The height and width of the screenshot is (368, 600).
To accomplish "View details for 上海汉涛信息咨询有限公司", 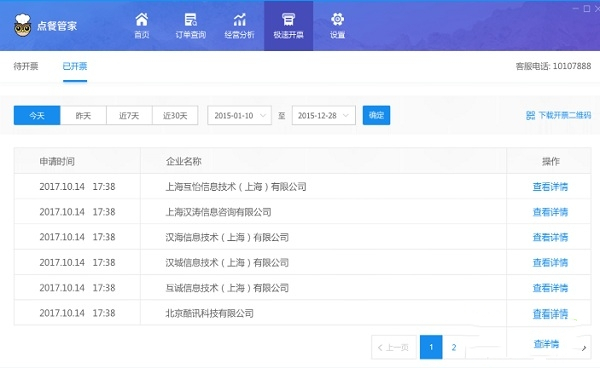I will pyautogui.click(x=550, y=212).
